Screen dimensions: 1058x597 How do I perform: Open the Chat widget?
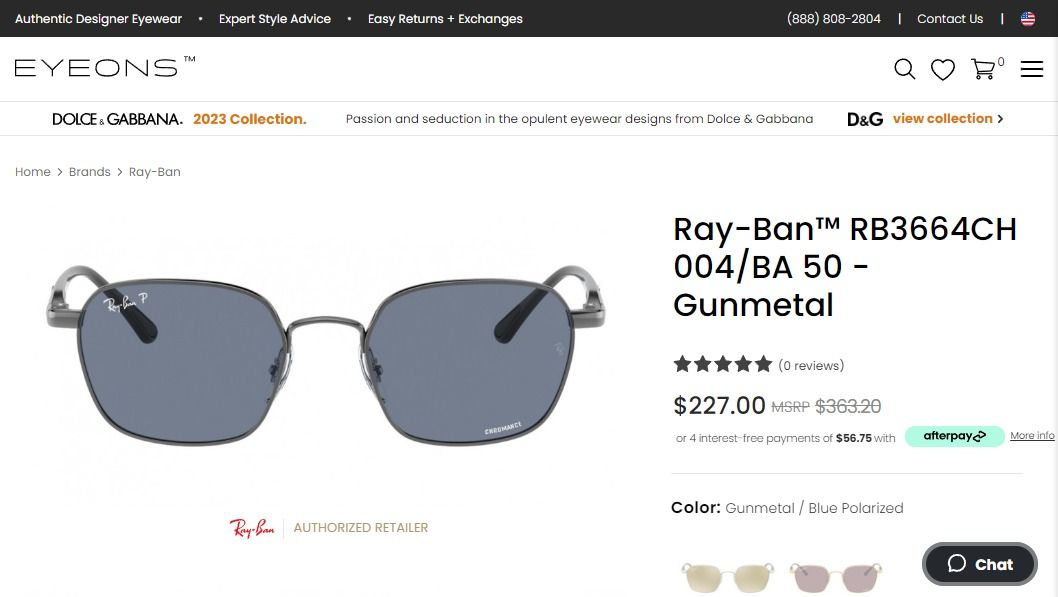pos(980,564)
